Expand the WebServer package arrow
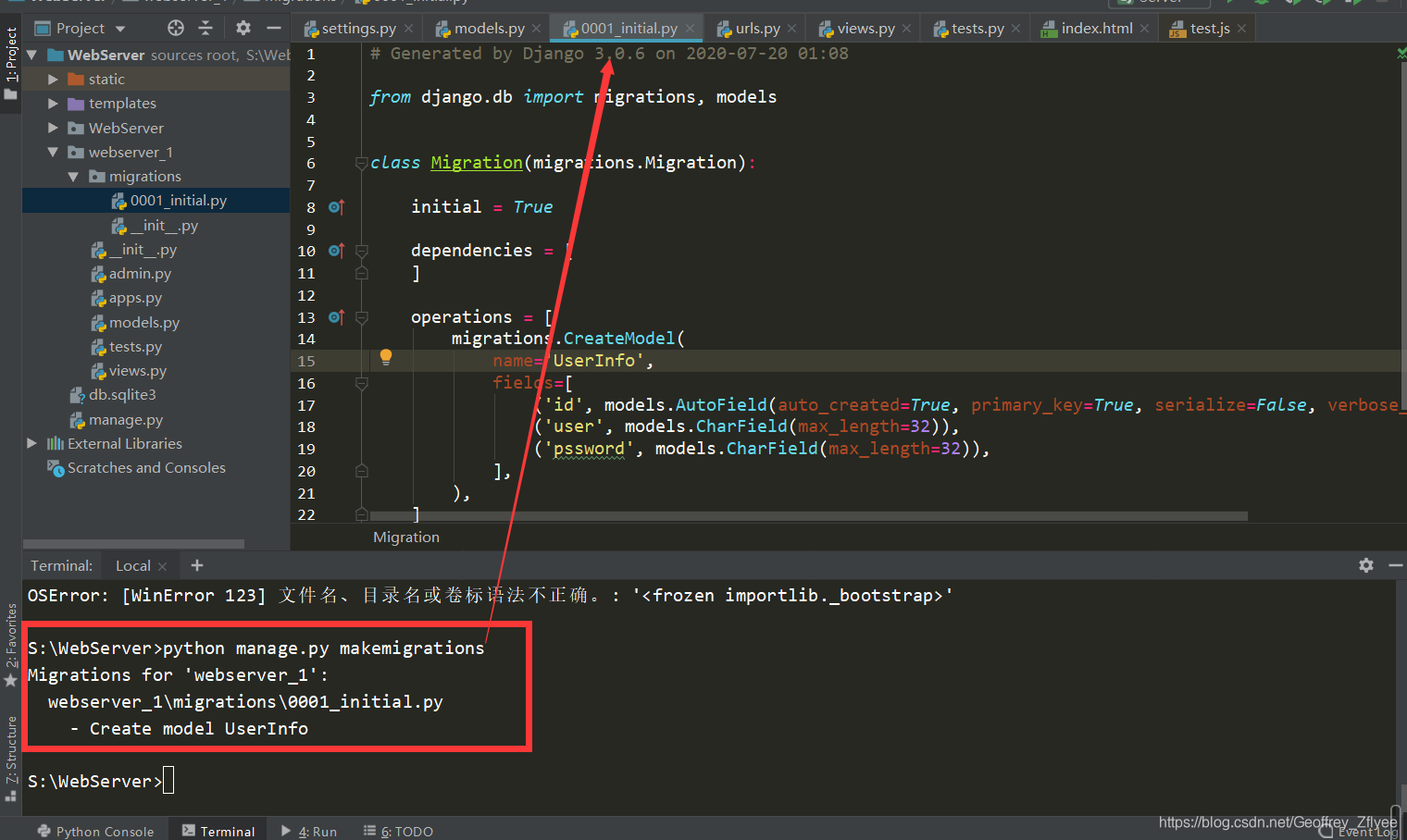The width and height of the screenshot is (1407, 840). [x=53, y=128]
